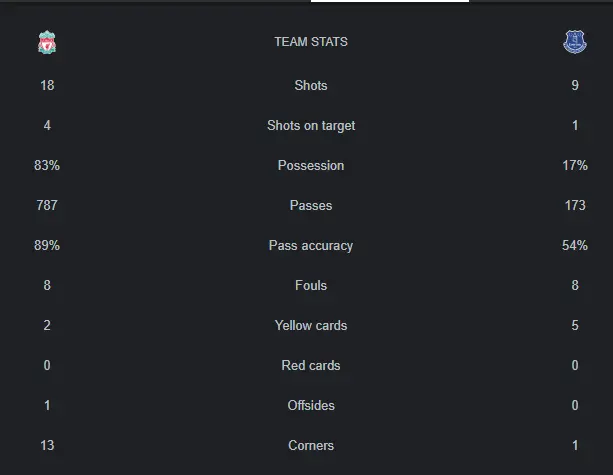Select the TEAM STATS header

[311, 42]
